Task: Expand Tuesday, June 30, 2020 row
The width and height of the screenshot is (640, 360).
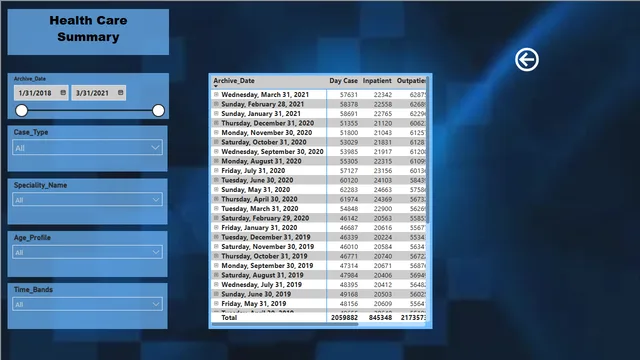Action: coord(216,180)
